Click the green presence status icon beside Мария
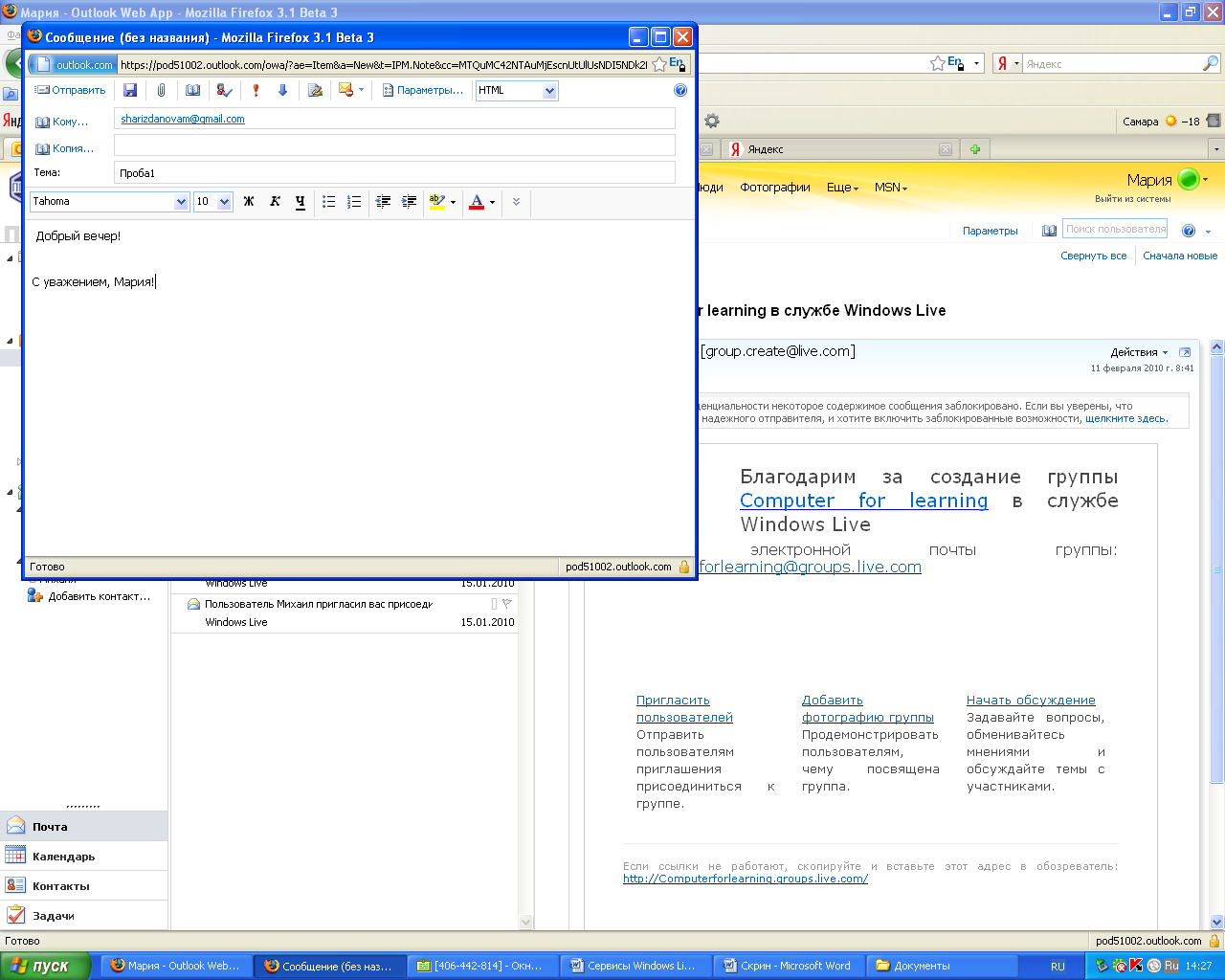The width and height of the screenshot is (1225, 980). click(x=1189, y=179)
